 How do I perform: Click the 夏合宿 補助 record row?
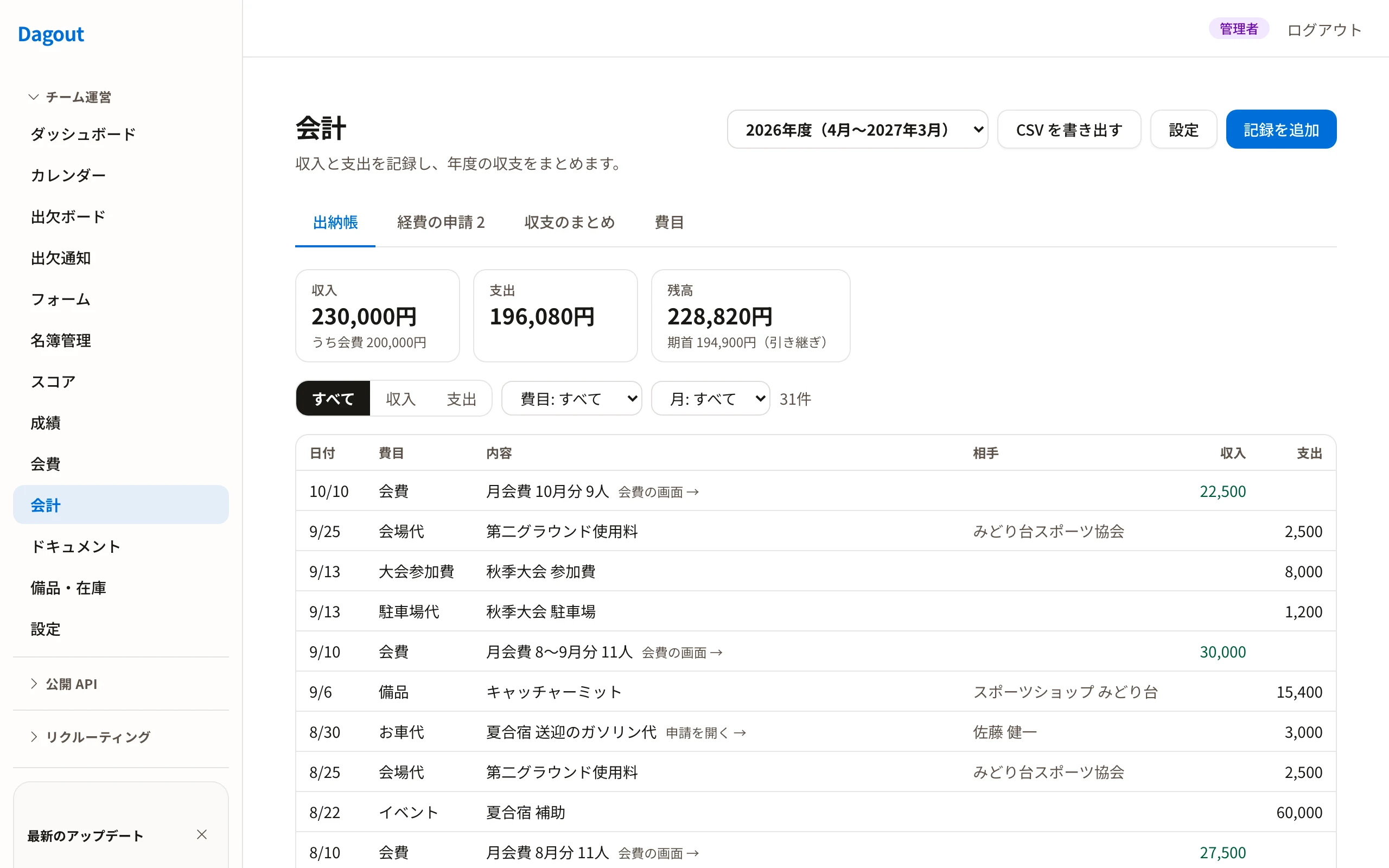point(815,812)
